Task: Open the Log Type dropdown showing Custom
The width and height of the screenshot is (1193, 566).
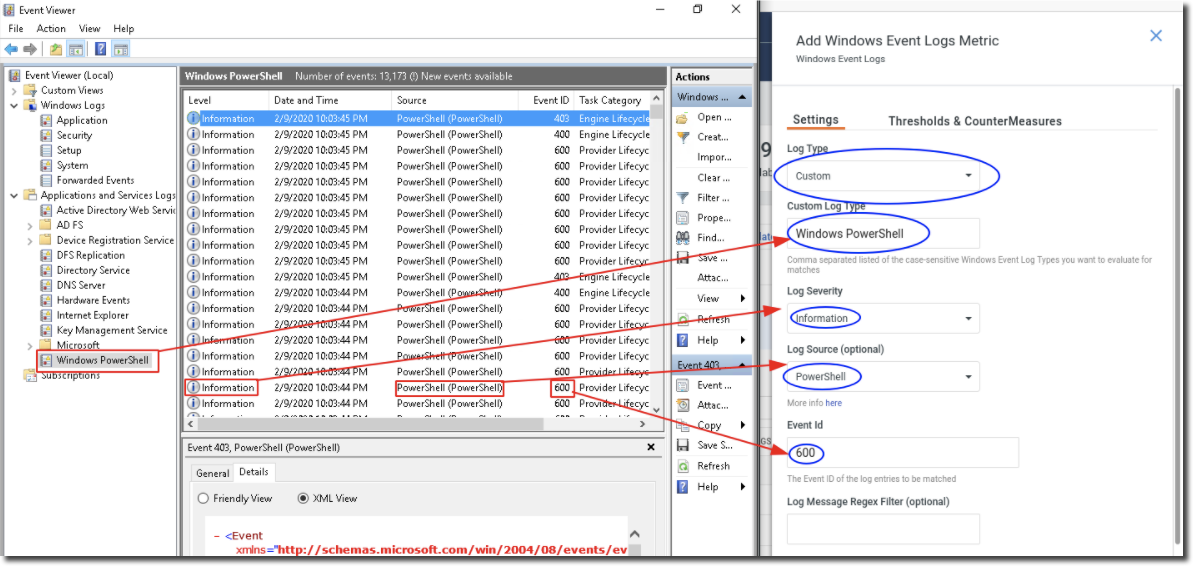Action: click(883, 176)
